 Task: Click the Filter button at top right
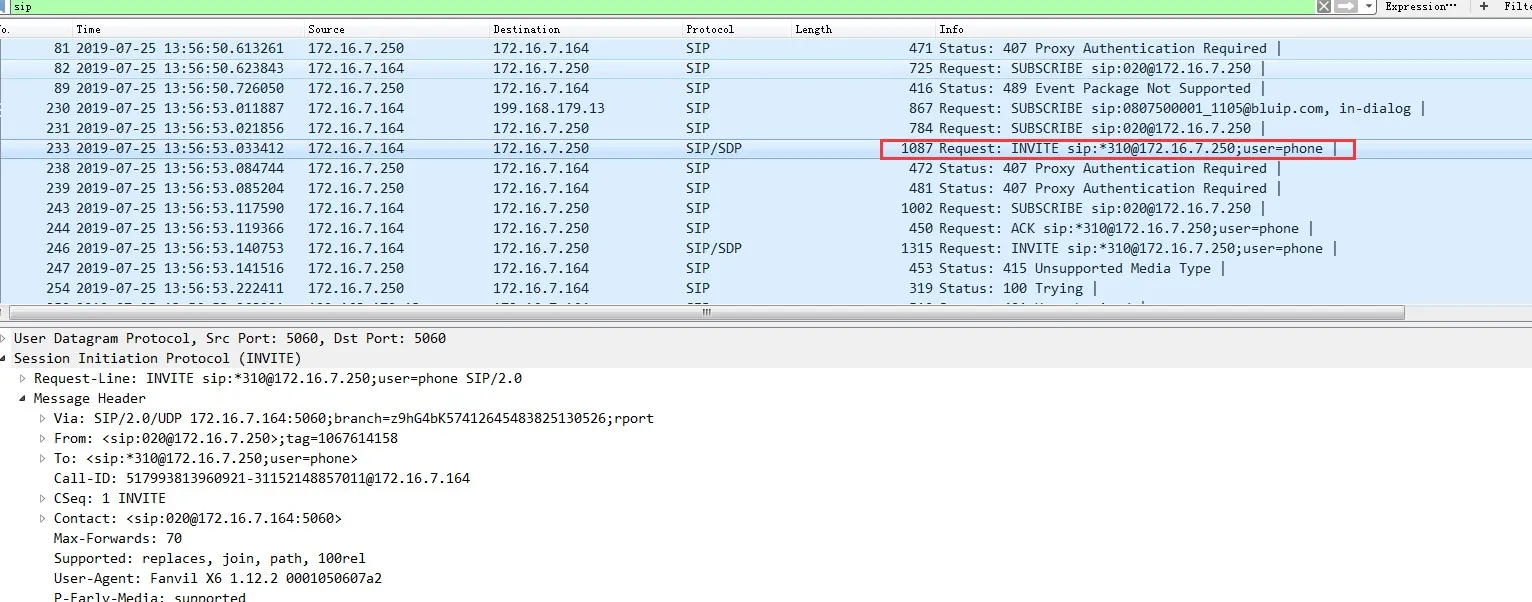pos(1518,7)
